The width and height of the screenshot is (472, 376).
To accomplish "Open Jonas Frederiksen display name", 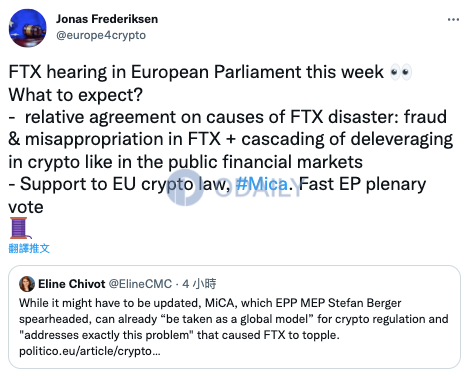I will pyautogui.click(x=107, y=19).
